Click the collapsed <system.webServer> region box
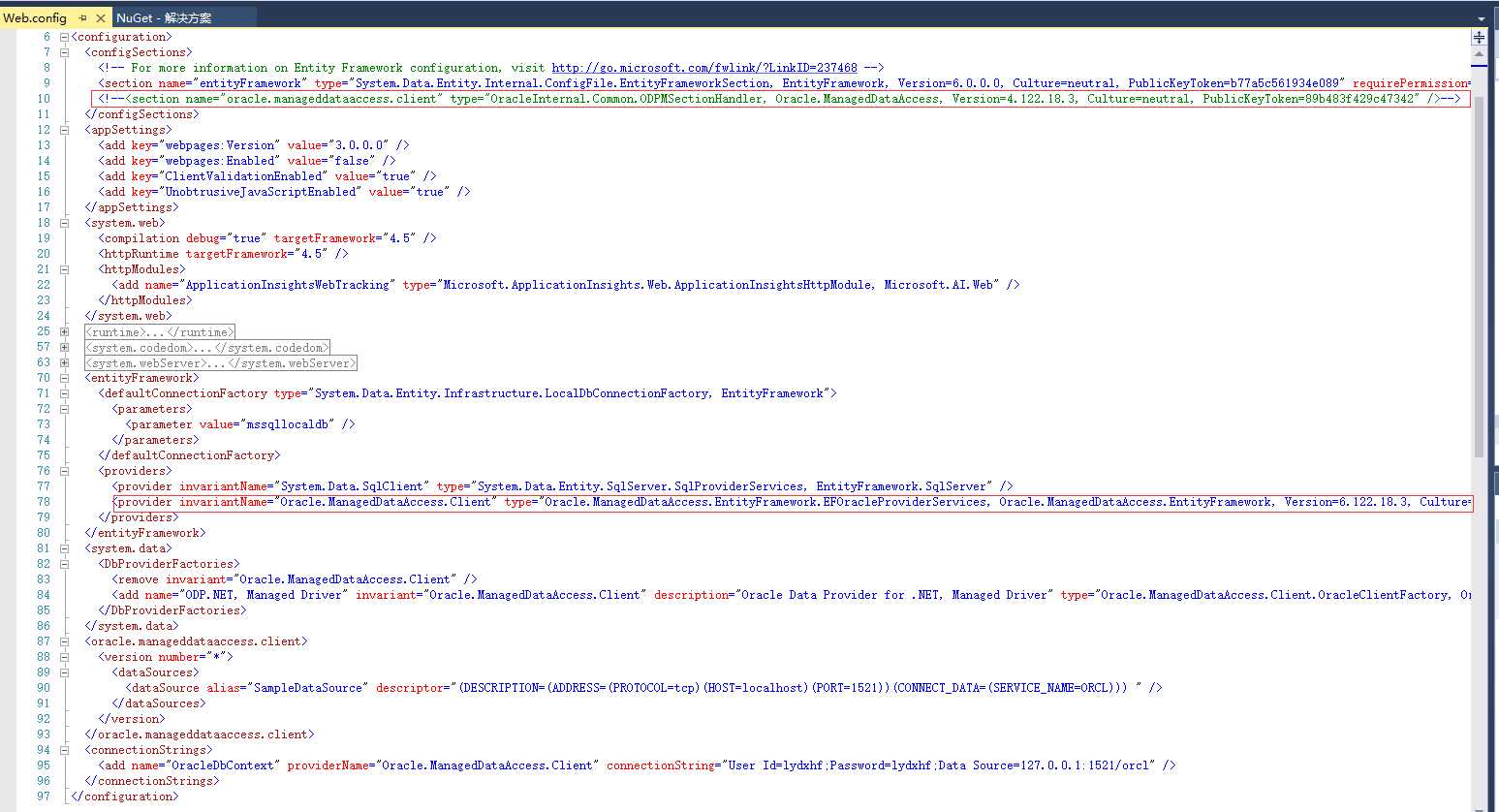The image size is (1499, 812). [x=221, y=362]
